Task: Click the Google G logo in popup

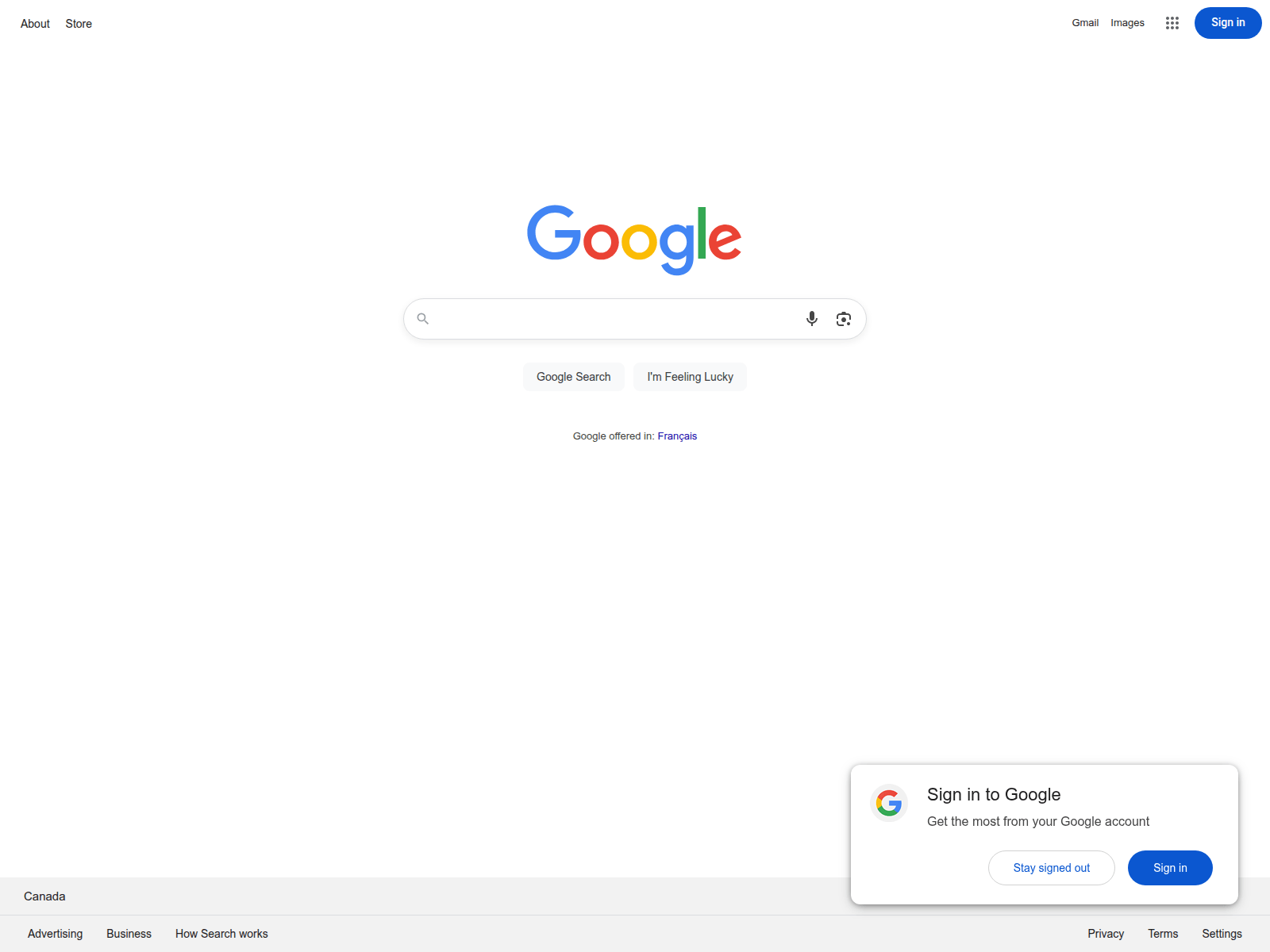Action: tap(889, 804)
